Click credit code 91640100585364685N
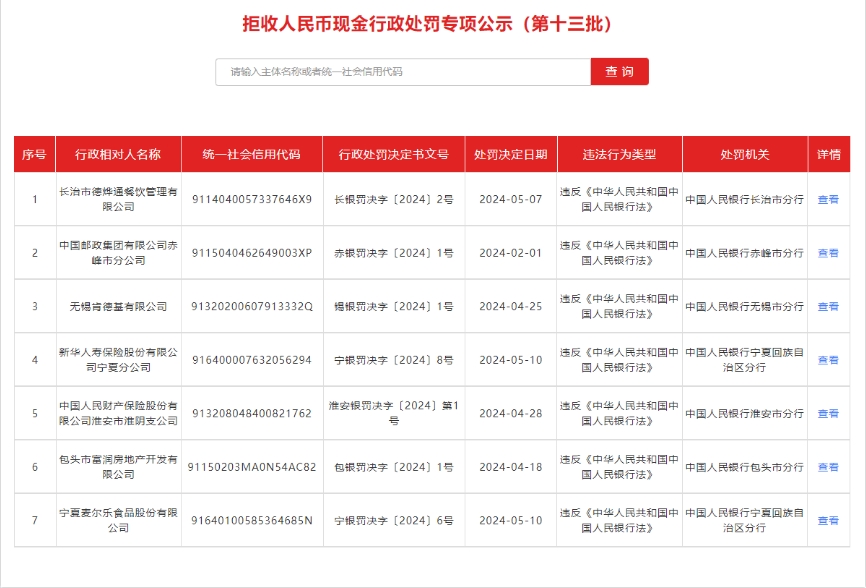 tap(252, 521)
